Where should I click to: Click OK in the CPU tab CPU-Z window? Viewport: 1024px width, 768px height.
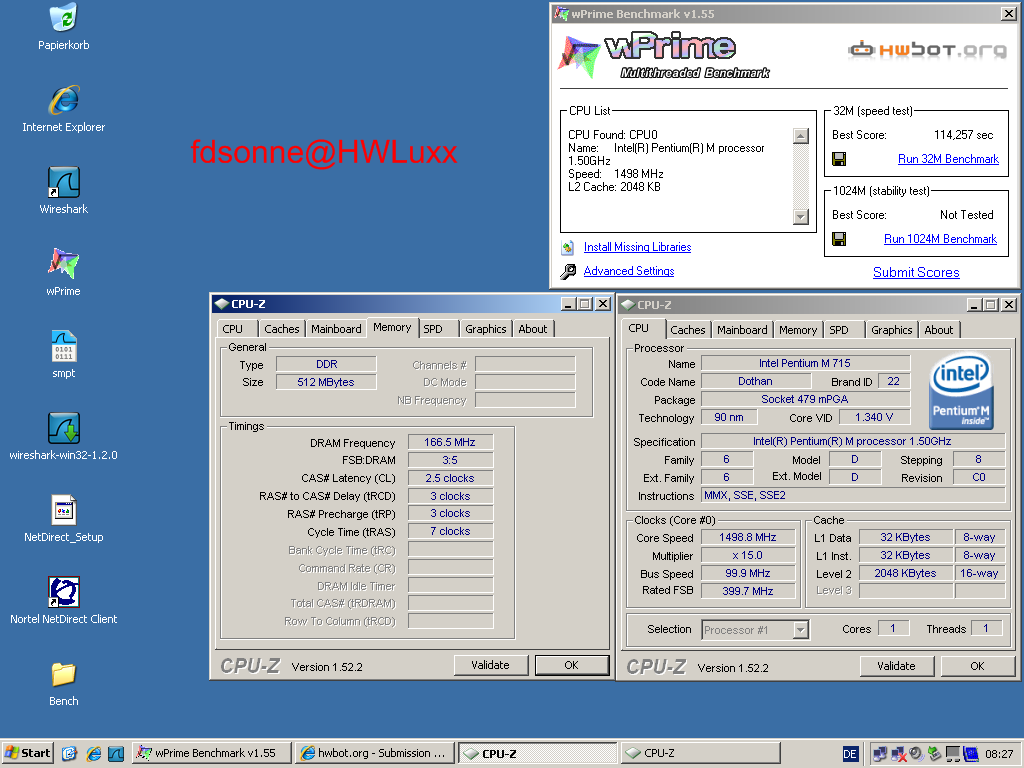(977, 666)
